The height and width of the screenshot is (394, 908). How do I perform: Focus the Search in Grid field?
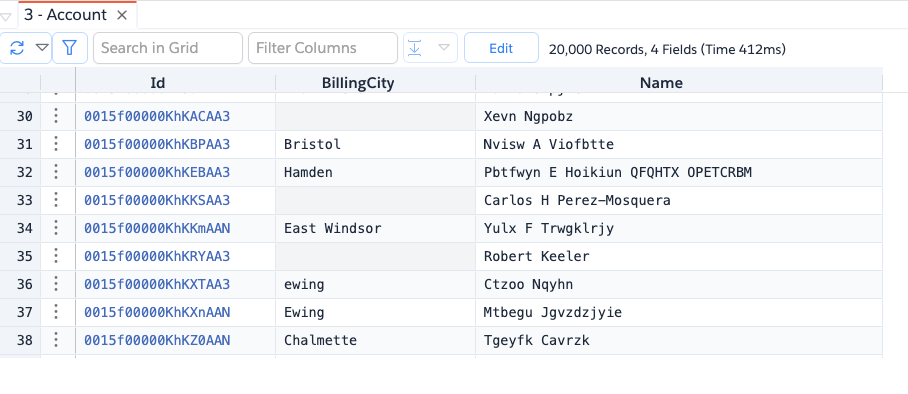coord(168,48)
